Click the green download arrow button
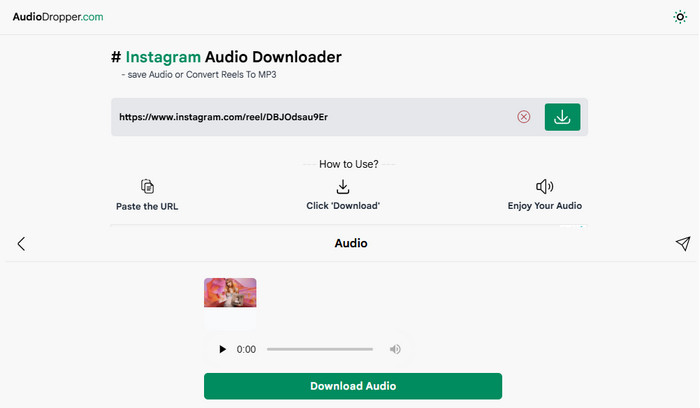This screenshot has width=700, height=408. [562, 117]
